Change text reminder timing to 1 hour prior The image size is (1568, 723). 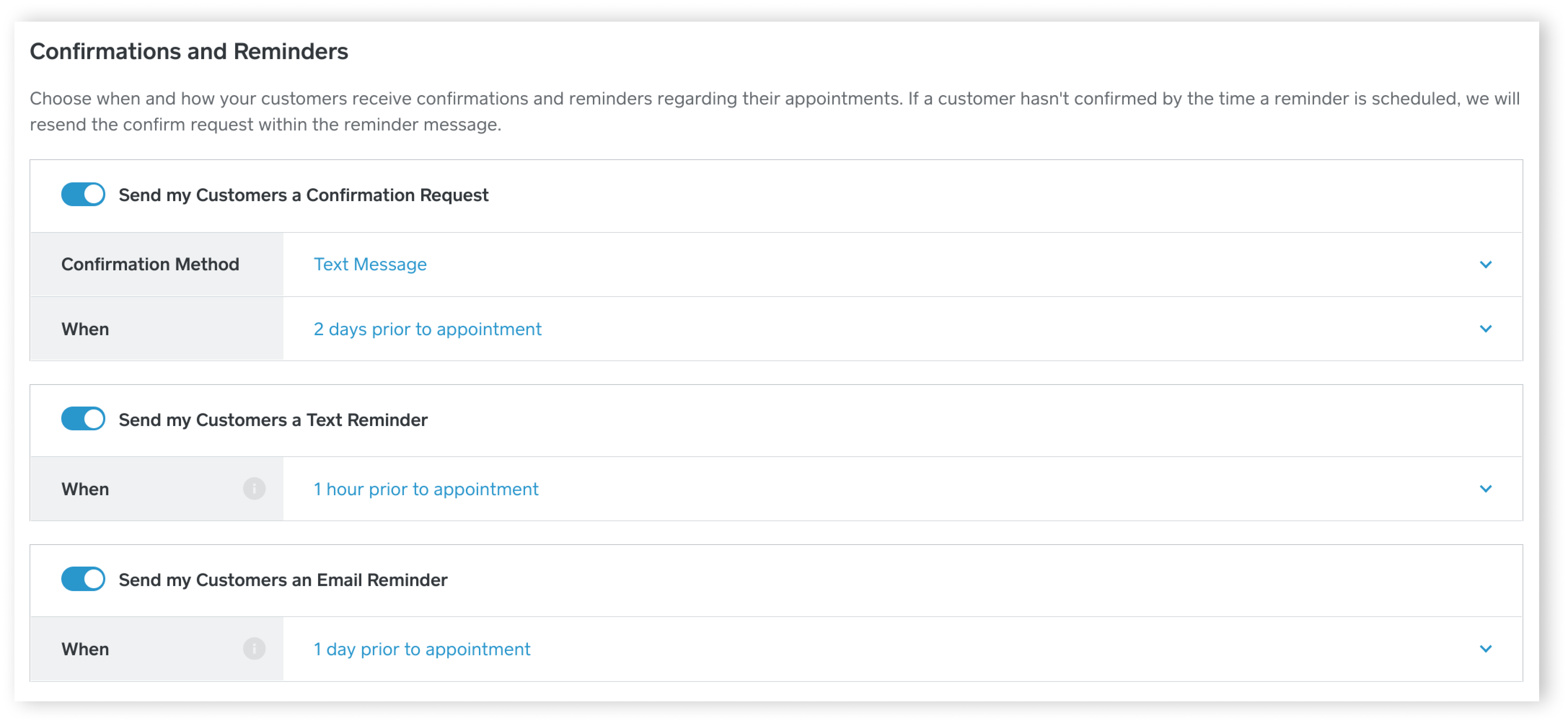425,489
